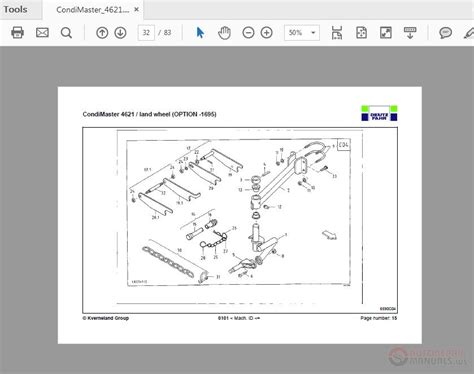Image resolution: width=474 pixels, height=374 pixels.
Task: Open the Tools tab
Action: [x=16, y=9]
